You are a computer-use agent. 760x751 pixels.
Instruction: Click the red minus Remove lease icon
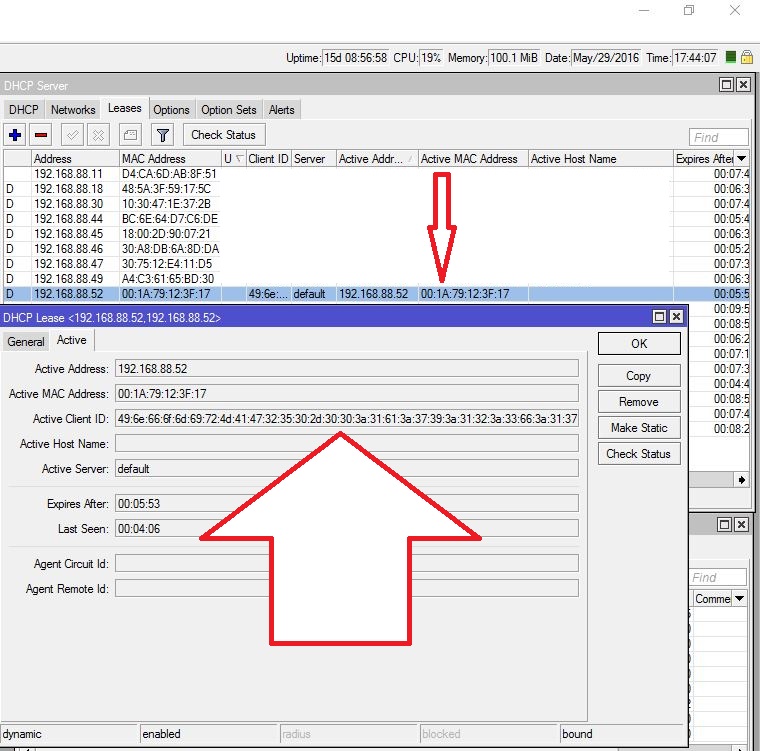41,135
